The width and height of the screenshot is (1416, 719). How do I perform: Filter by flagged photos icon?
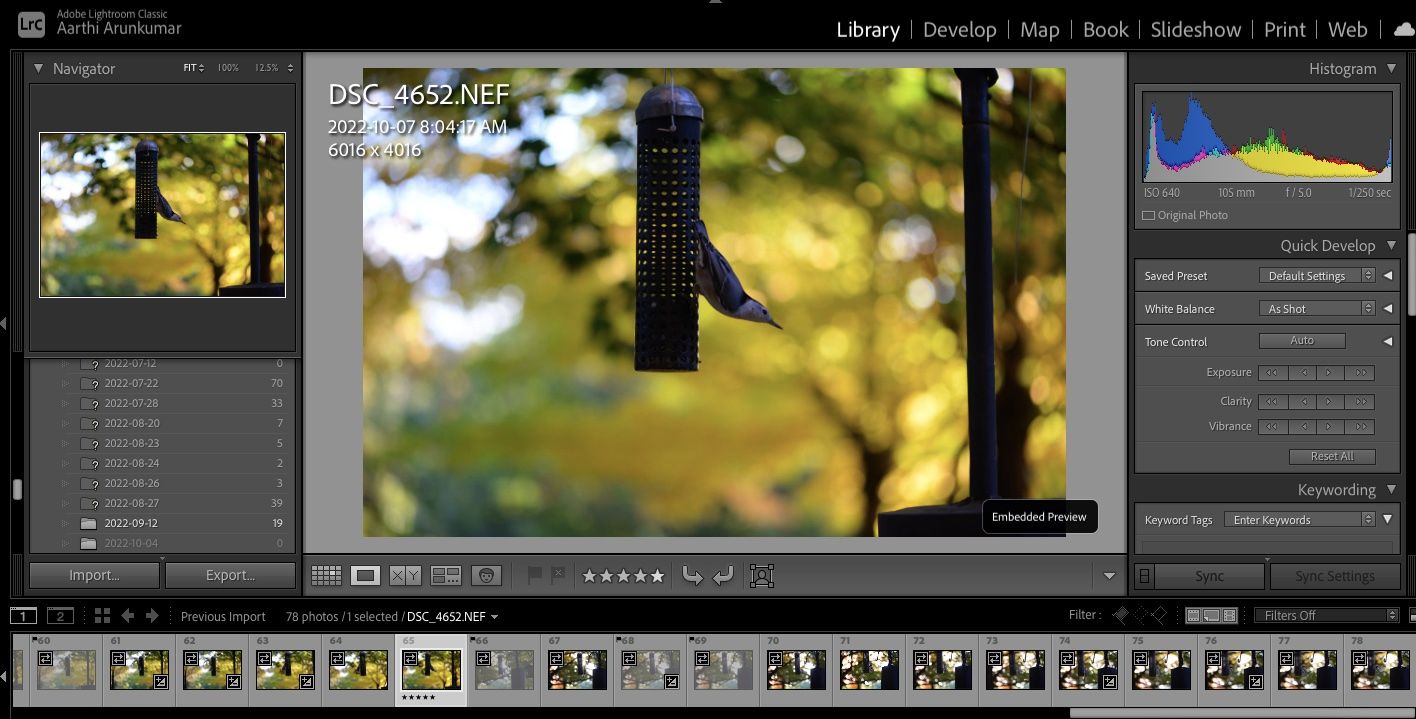pos(1121,615)
